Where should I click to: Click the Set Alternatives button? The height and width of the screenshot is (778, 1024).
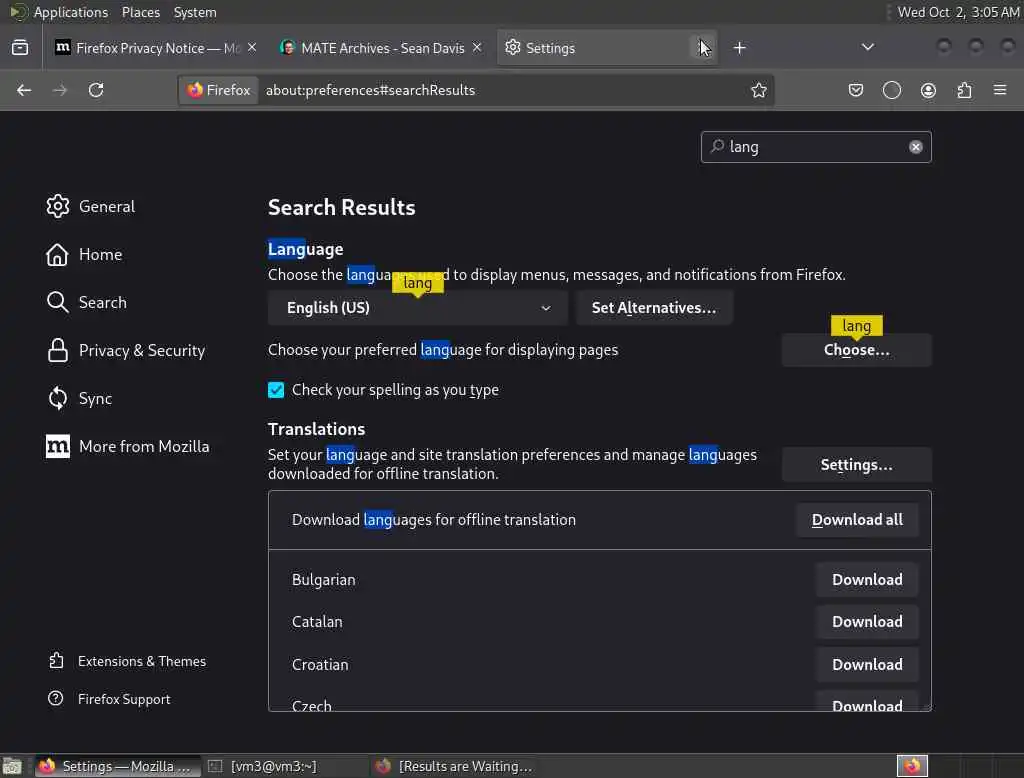pyautogui.click(x=654, y=308)
